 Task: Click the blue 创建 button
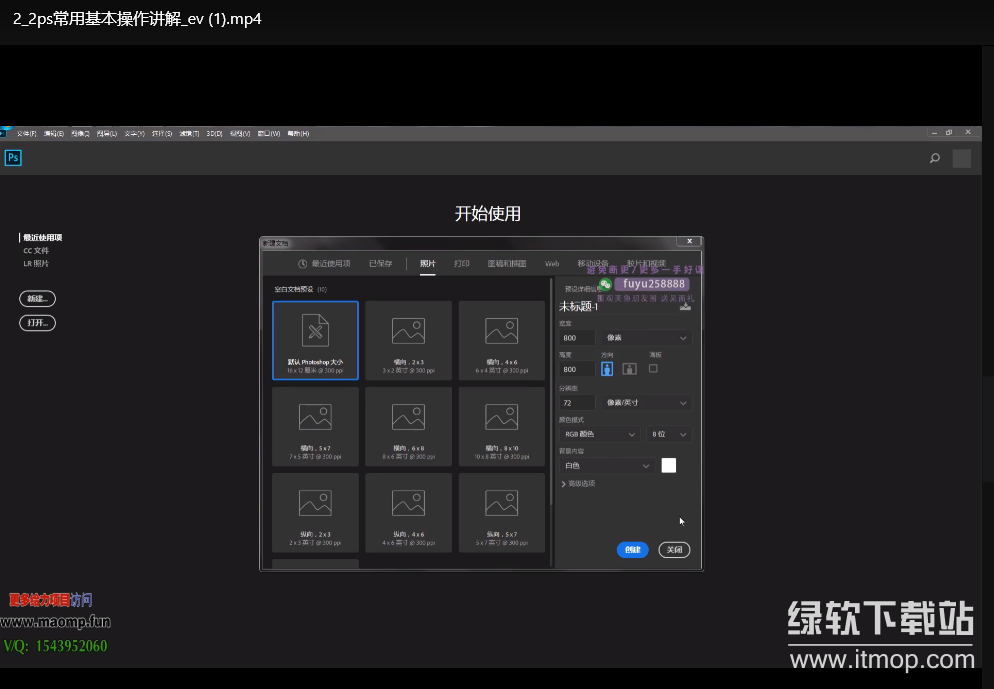[x=633, y=550]
